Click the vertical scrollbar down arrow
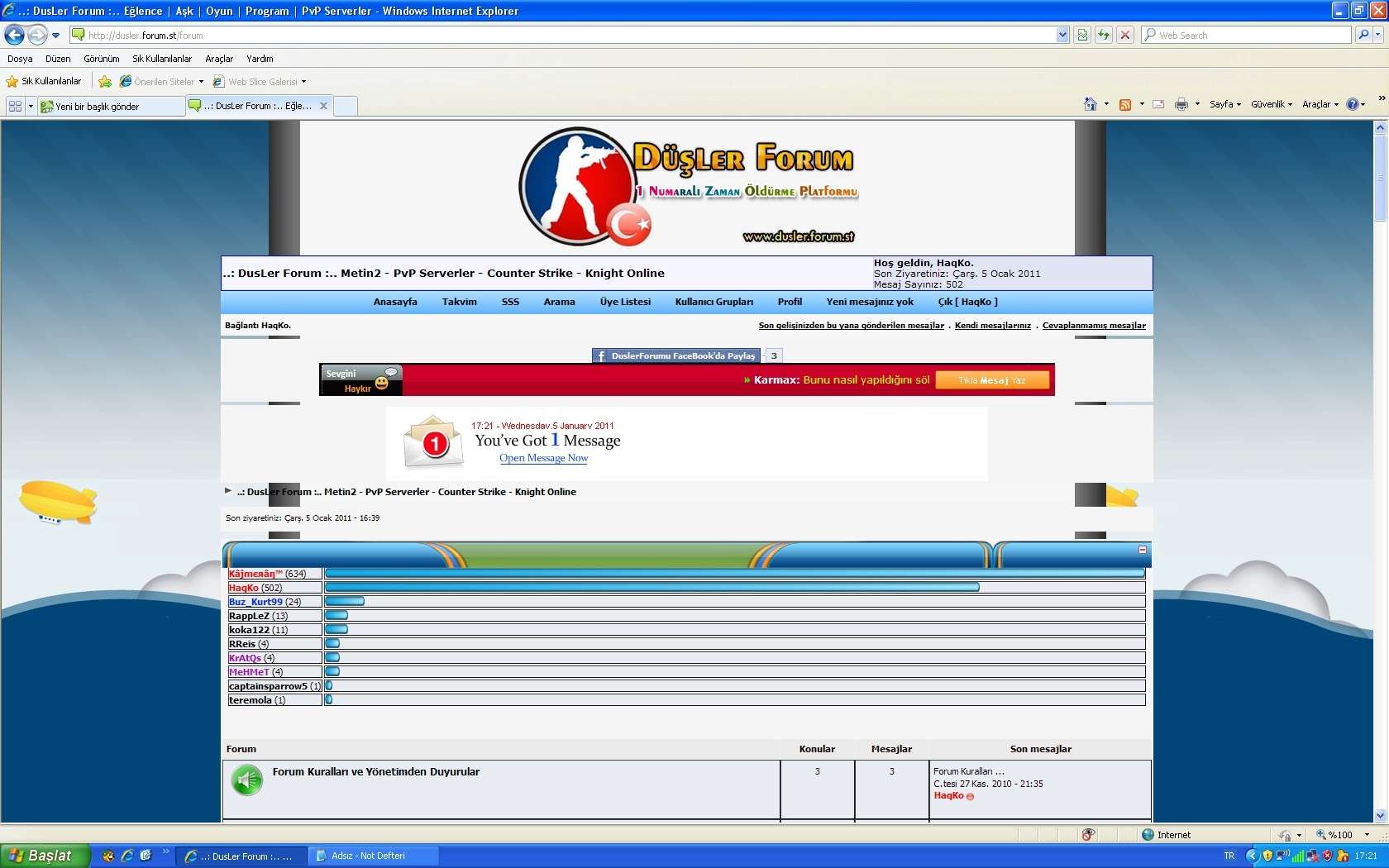Screen dimensions: 1389x868 (x=1380, y=816)
